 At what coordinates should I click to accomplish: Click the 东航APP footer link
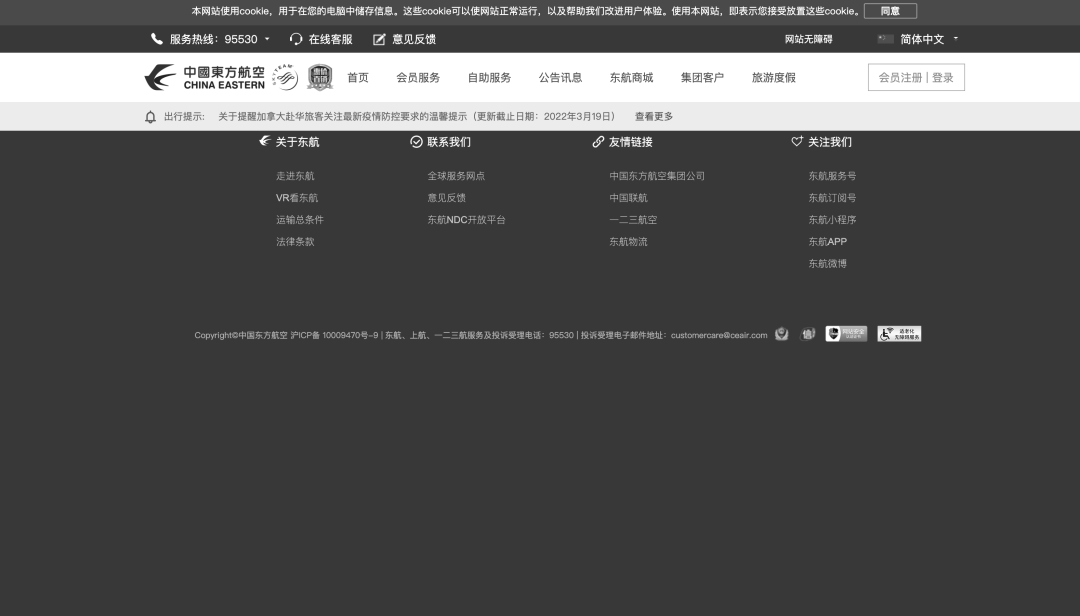pos(827,242)
